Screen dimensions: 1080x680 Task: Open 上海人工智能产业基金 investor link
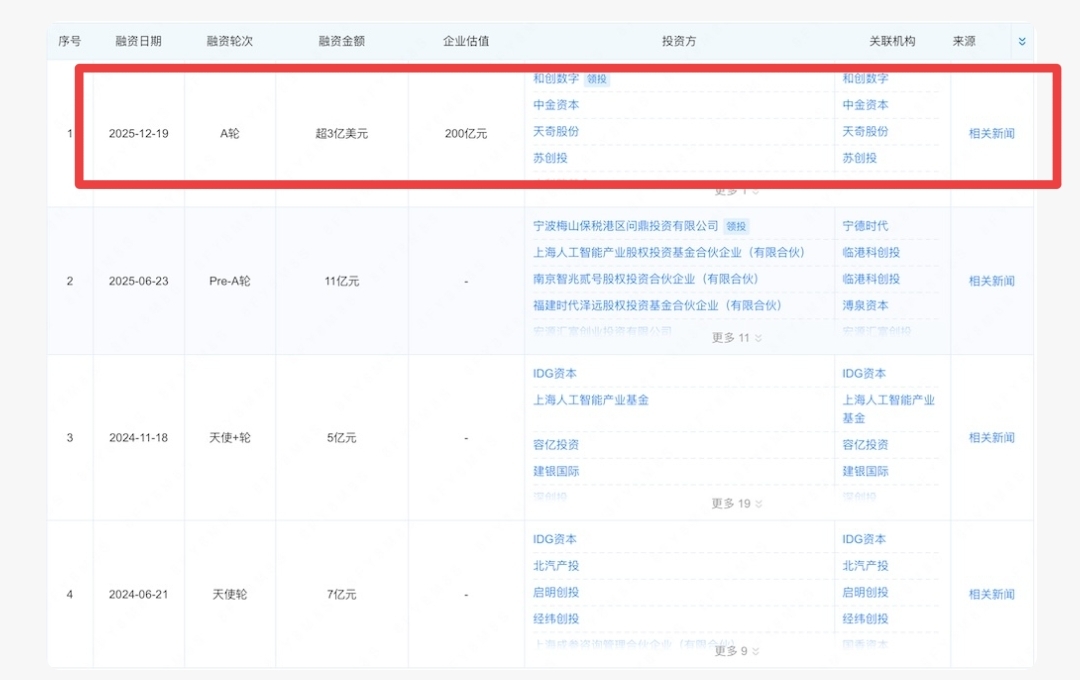tap(590, 400)
